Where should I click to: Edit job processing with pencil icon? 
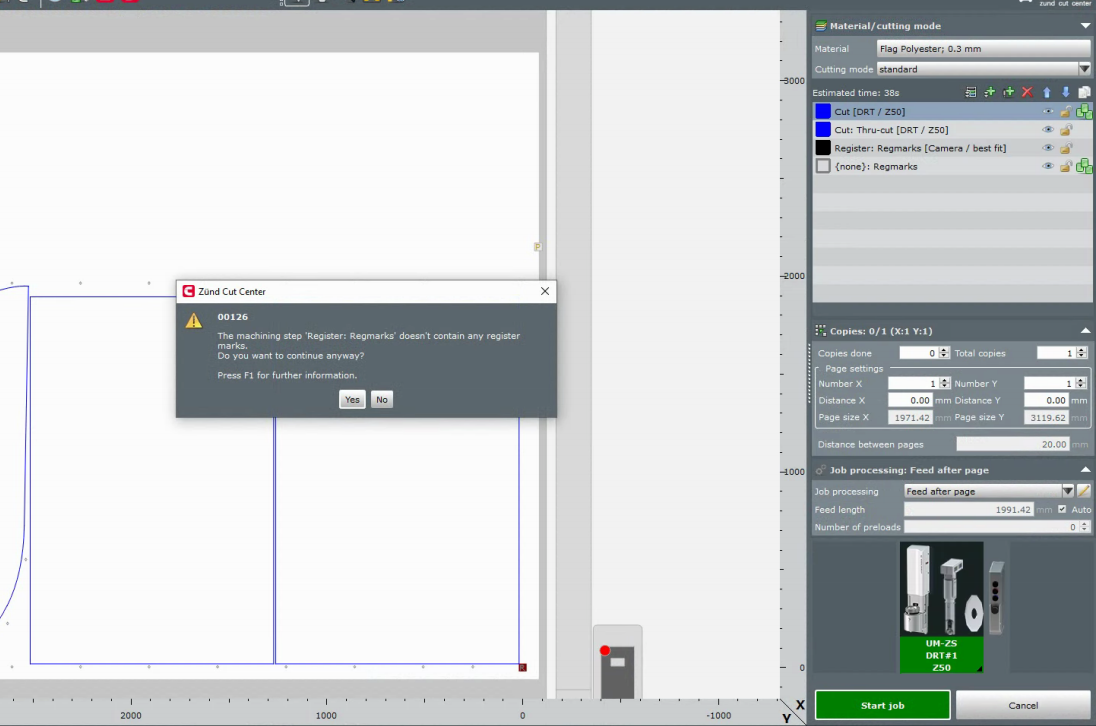tap(1083, 491)
